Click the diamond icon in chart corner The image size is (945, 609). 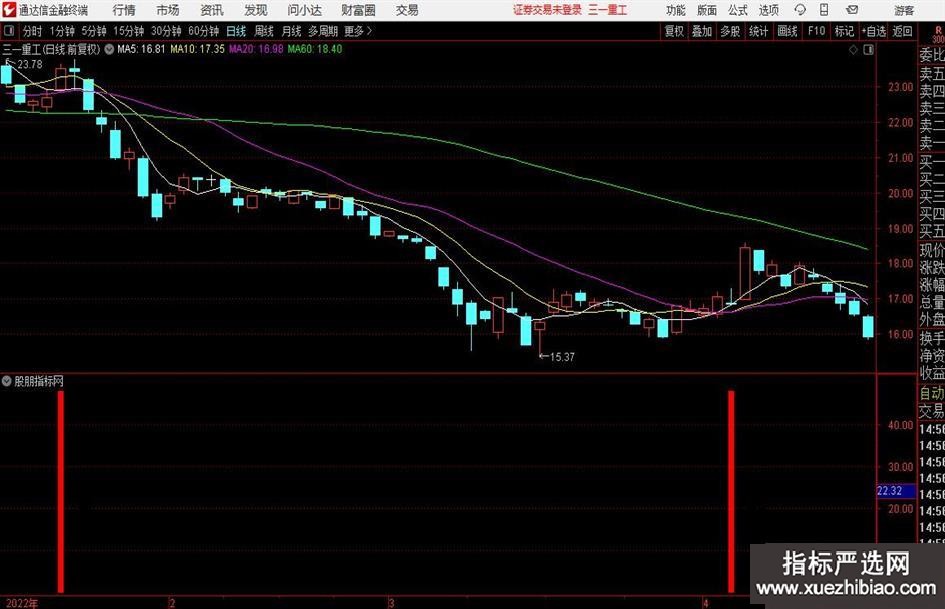[x=853, y=50]
